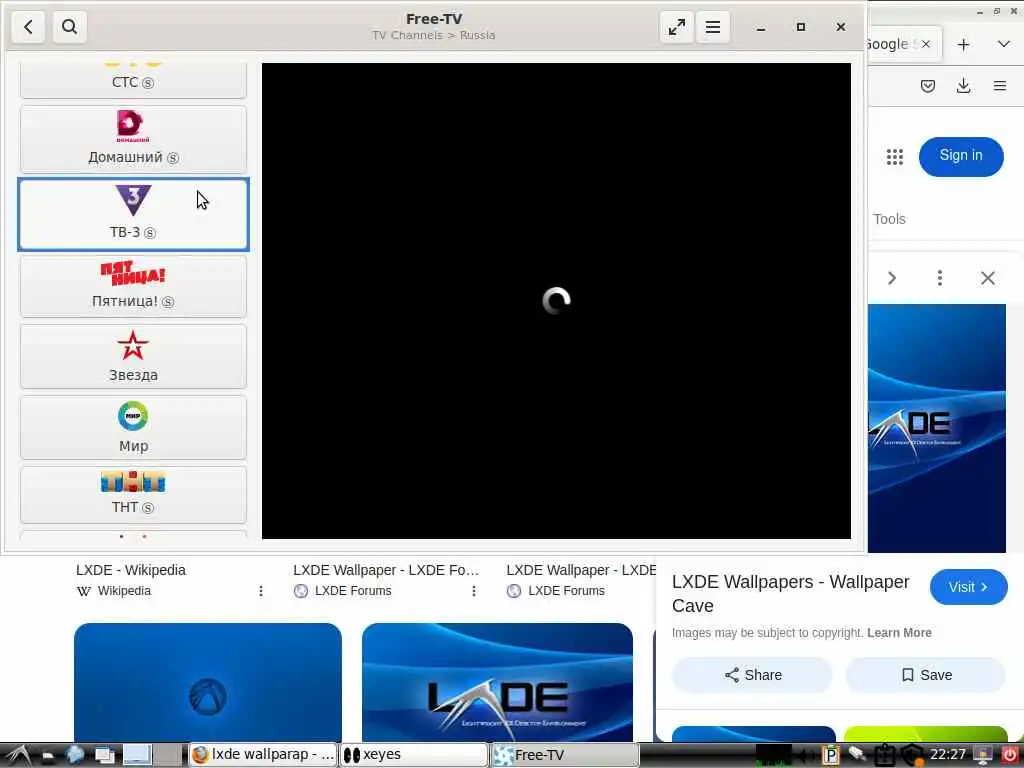
Task: Select the Домашний channel
Action: pyautogui.click(x=133, y=139)
